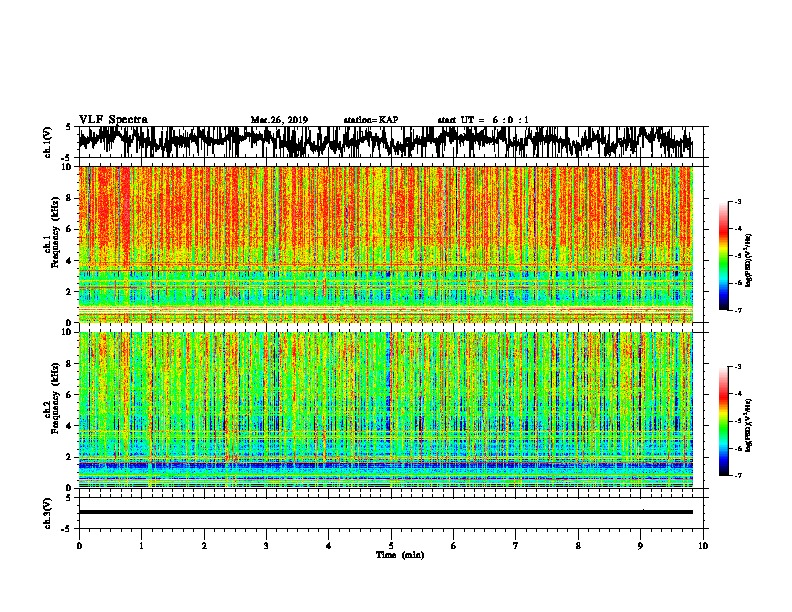Click the "10" kHz tick of ch.2 spectrogram
Image resolution: width=792 pixels, height=612 pixels.
[x=68, y=332]
